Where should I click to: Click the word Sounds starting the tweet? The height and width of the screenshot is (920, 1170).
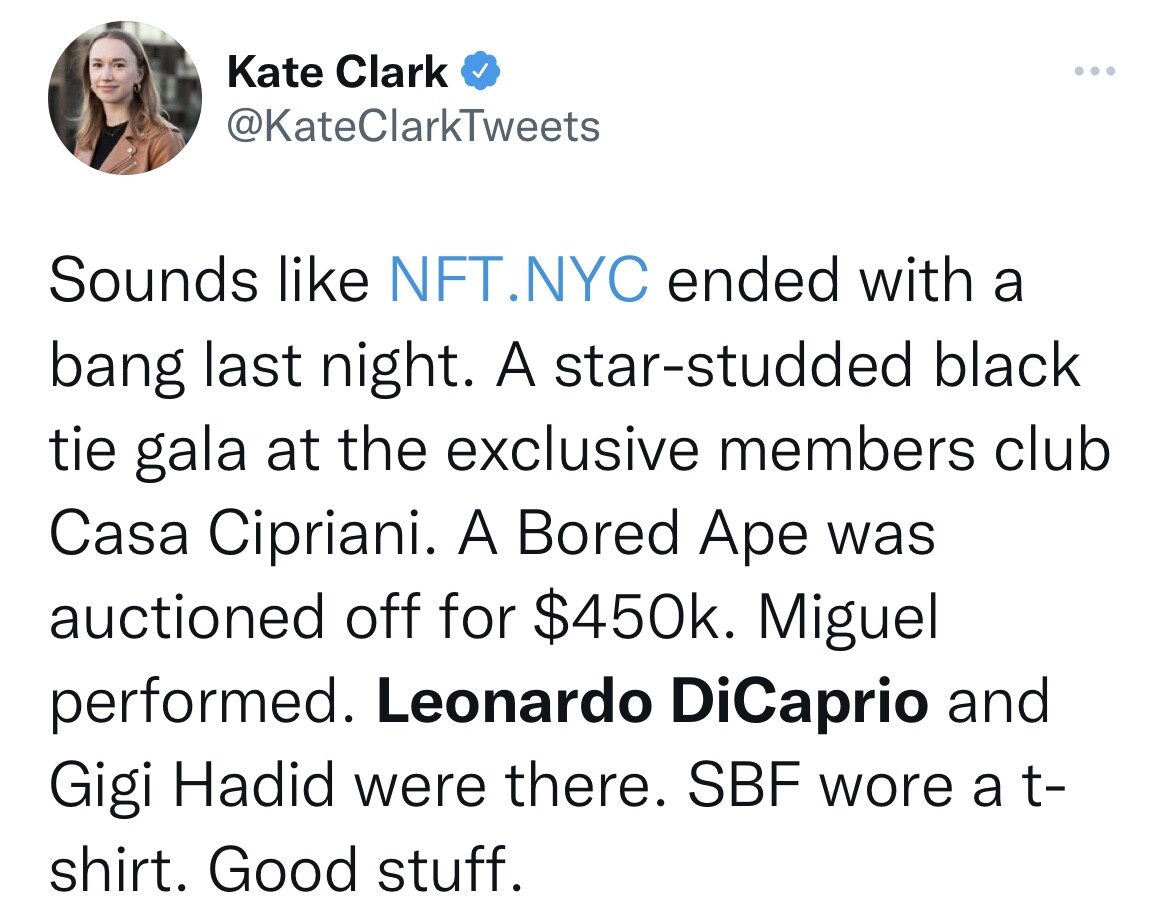[154, 280]
